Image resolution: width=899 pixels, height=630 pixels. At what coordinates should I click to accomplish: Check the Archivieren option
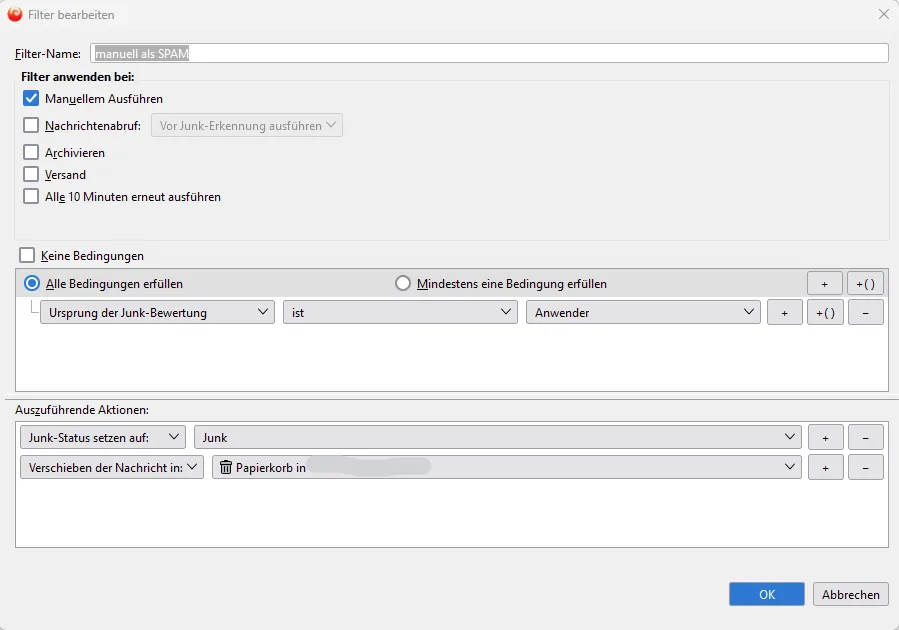tap(31, 152)
